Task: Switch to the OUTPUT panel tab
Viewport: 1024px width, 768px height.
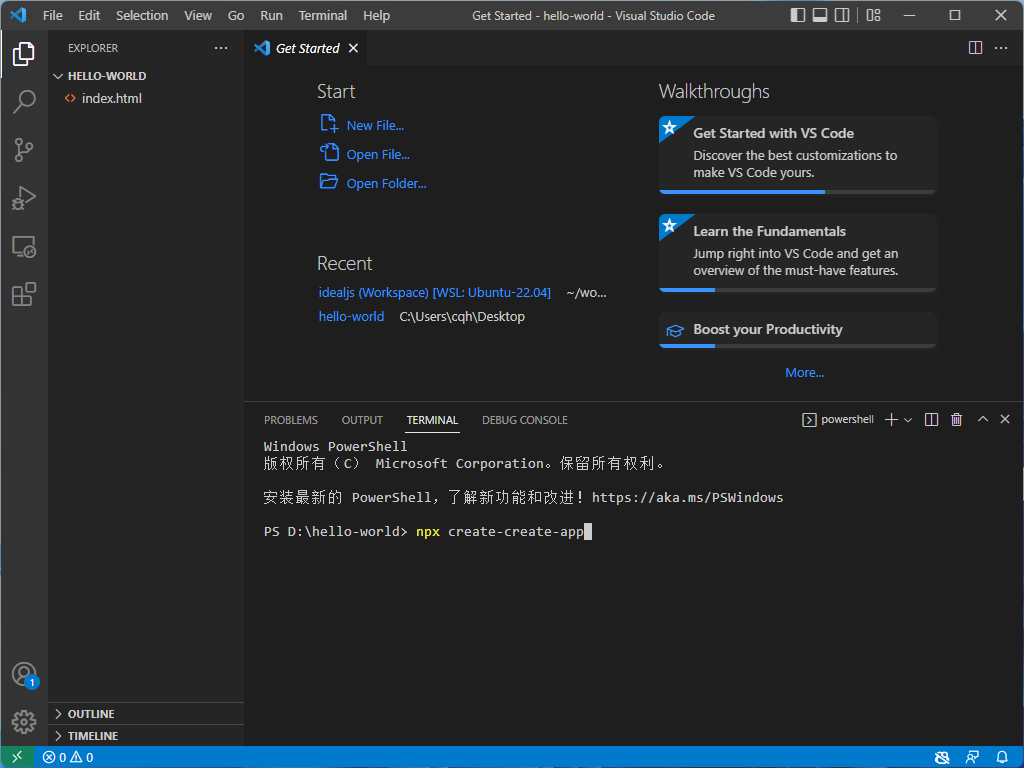Action: pyautogui.click(x=362, y=420)
